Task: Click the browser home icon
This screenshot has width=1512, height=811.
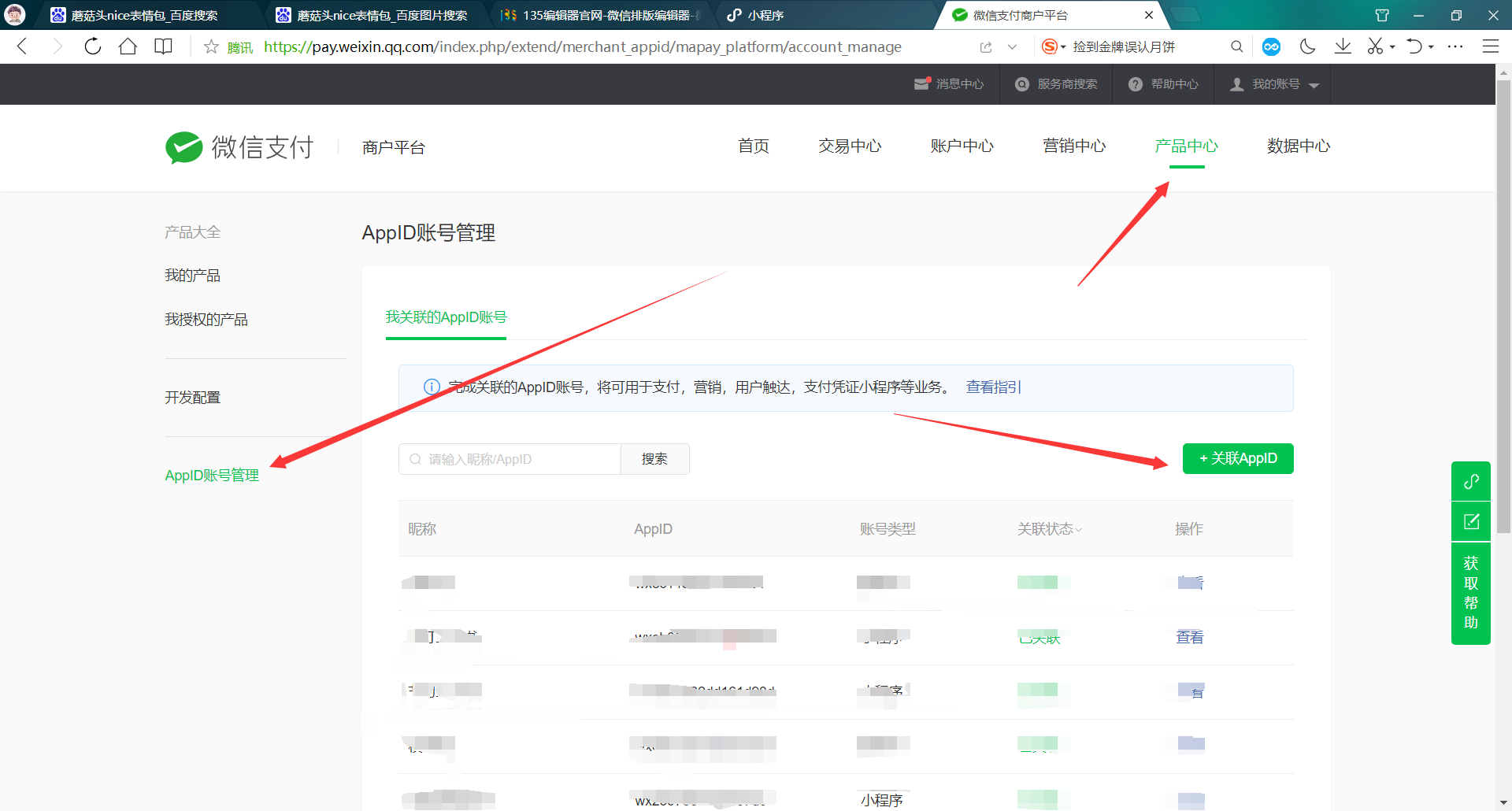Action: click(x=128, y=46)
